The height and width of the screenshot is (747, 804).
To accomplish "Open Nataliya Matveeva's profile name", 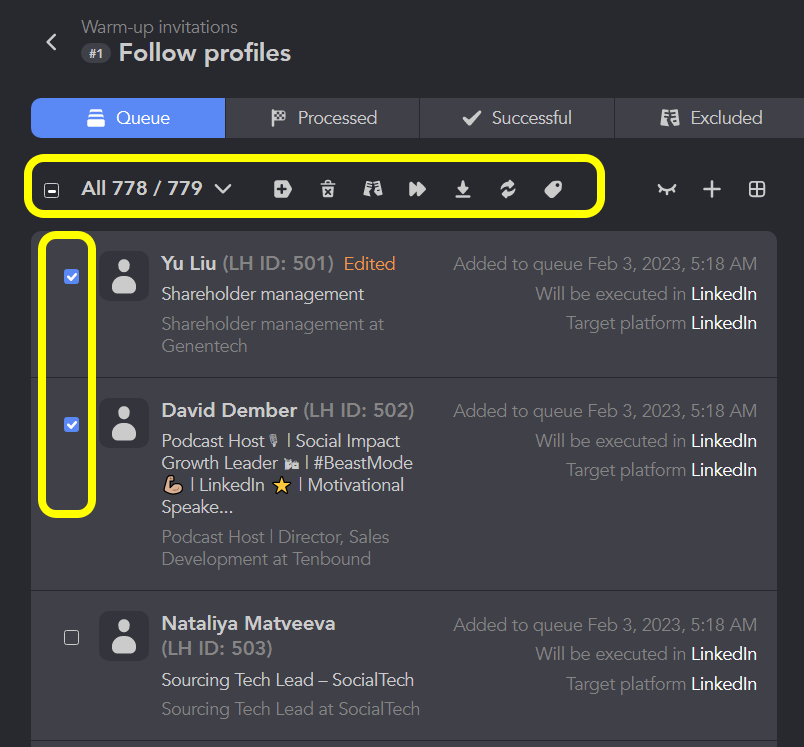I will (248, 624).
